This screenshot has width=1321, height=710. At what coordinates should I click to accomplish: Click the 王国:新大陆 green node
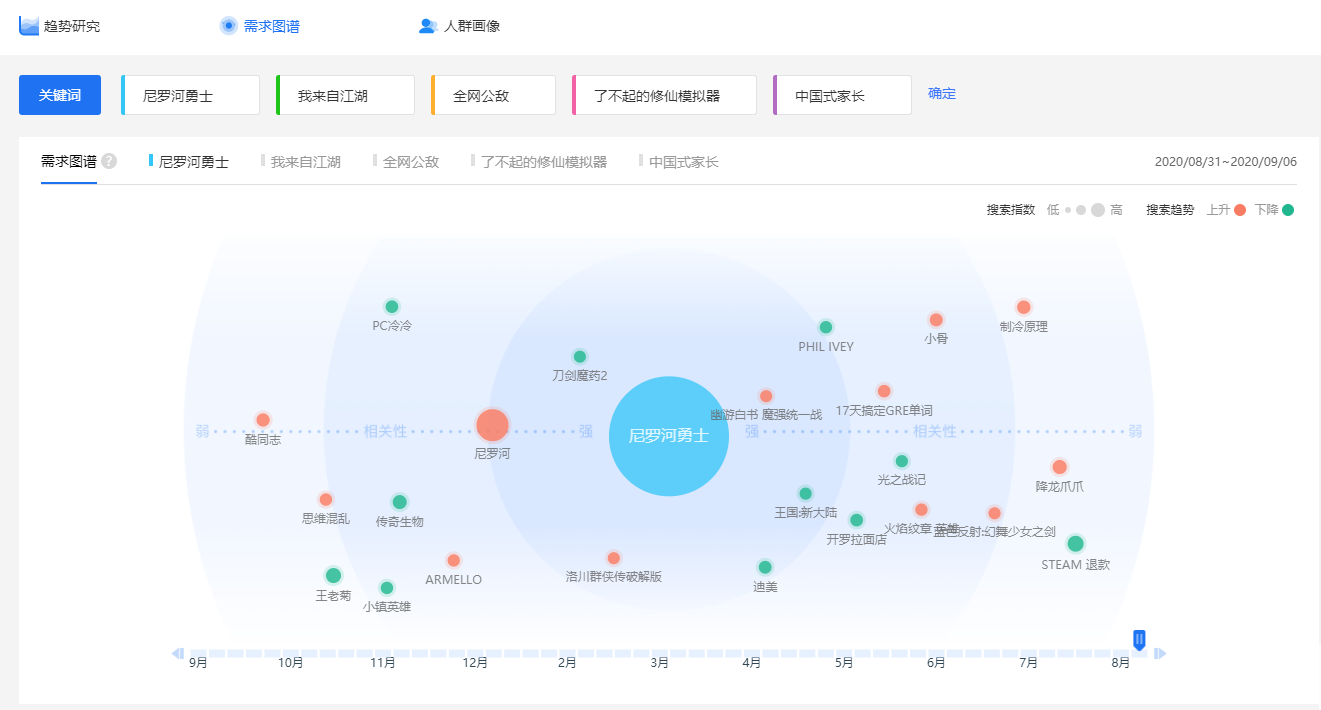pyautogui.click(x=806, y=493)
